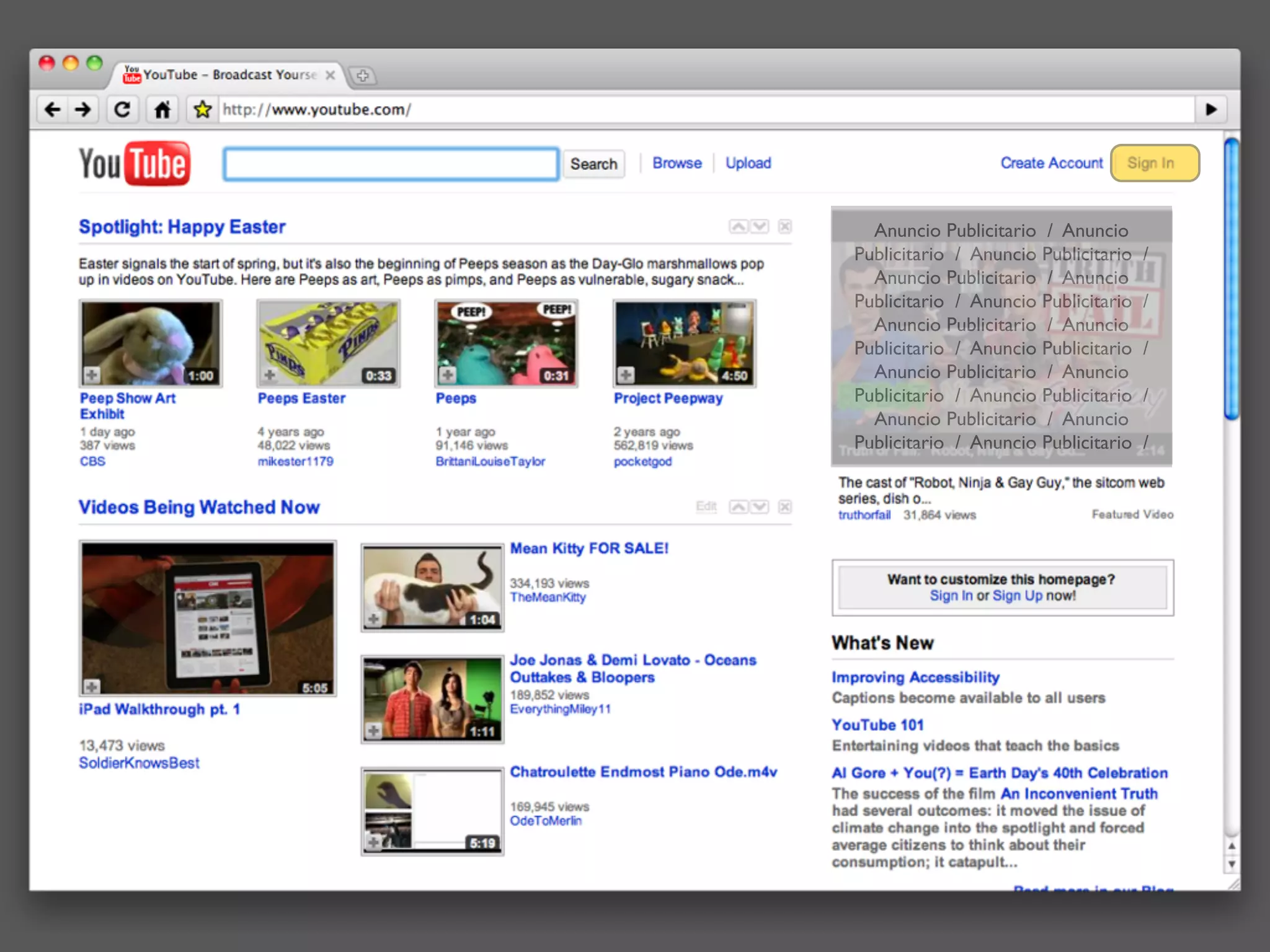Open the Create Account link
The width and height of the screenshot is (1270, 952).
coord(1051,163)
